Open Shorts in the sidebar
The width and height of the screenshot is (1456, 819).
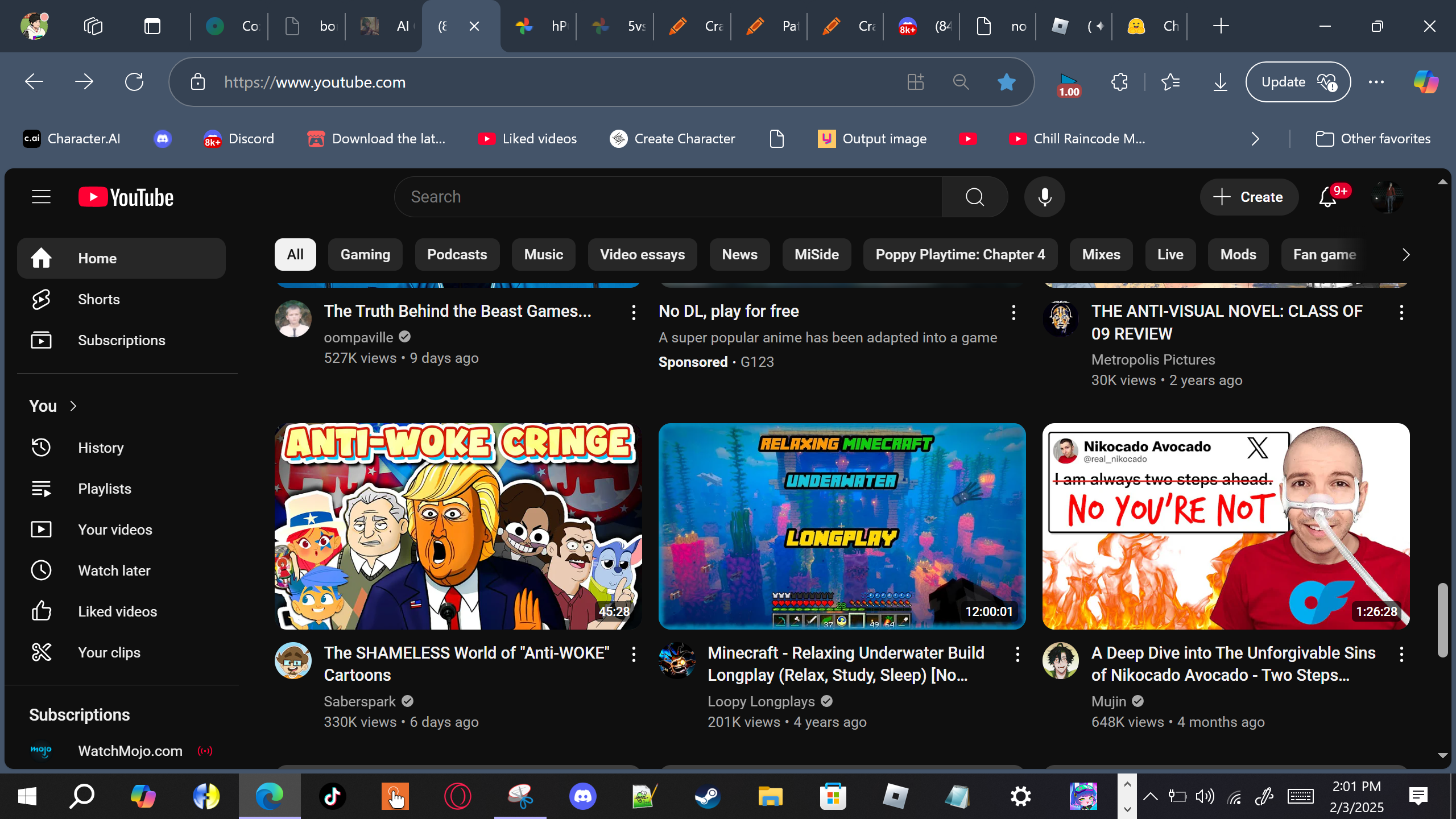(x=121, y=299)
